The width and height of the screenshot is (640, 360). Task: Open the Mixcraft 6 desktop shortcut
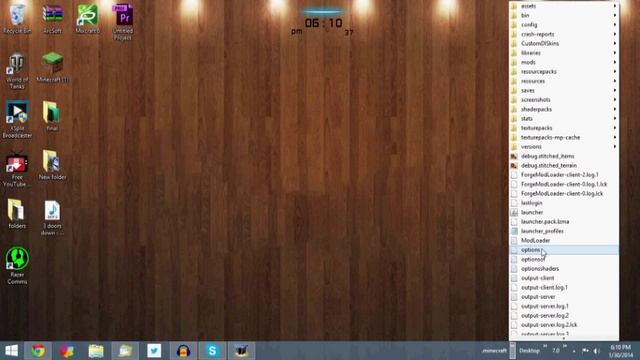click(87, 18)
